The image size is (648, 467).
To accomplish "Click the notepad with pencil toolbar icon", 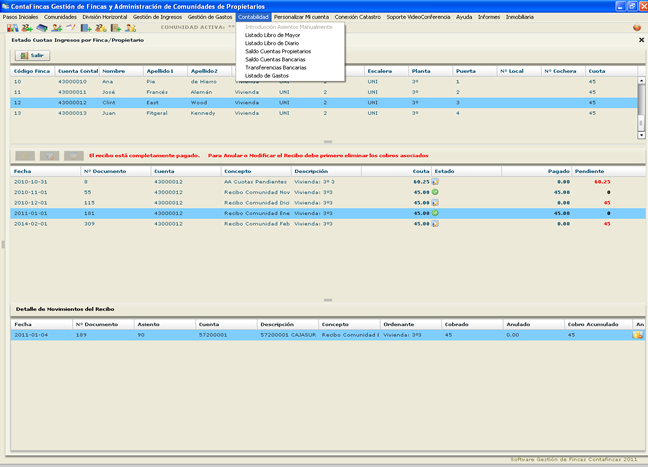I will [x=71, y=28].
